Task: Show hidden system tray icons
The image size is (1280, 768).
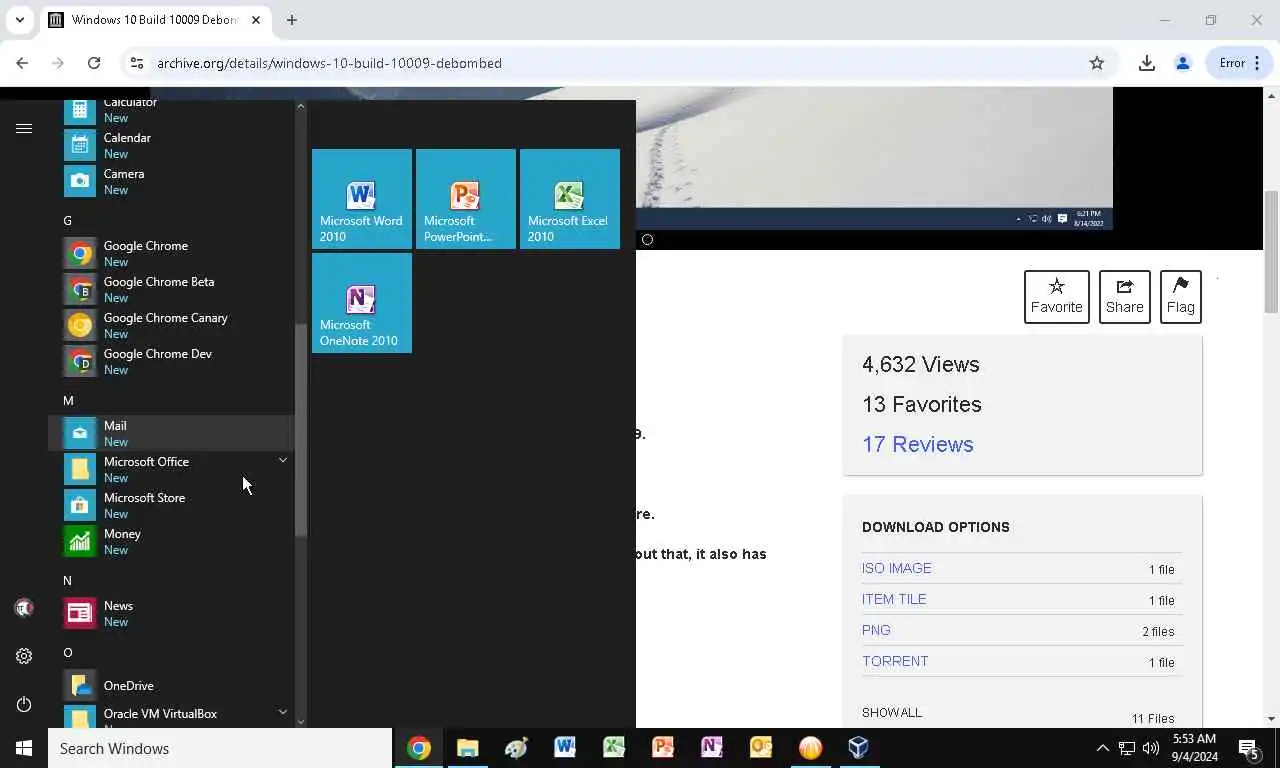Action: click(1102, 748)
